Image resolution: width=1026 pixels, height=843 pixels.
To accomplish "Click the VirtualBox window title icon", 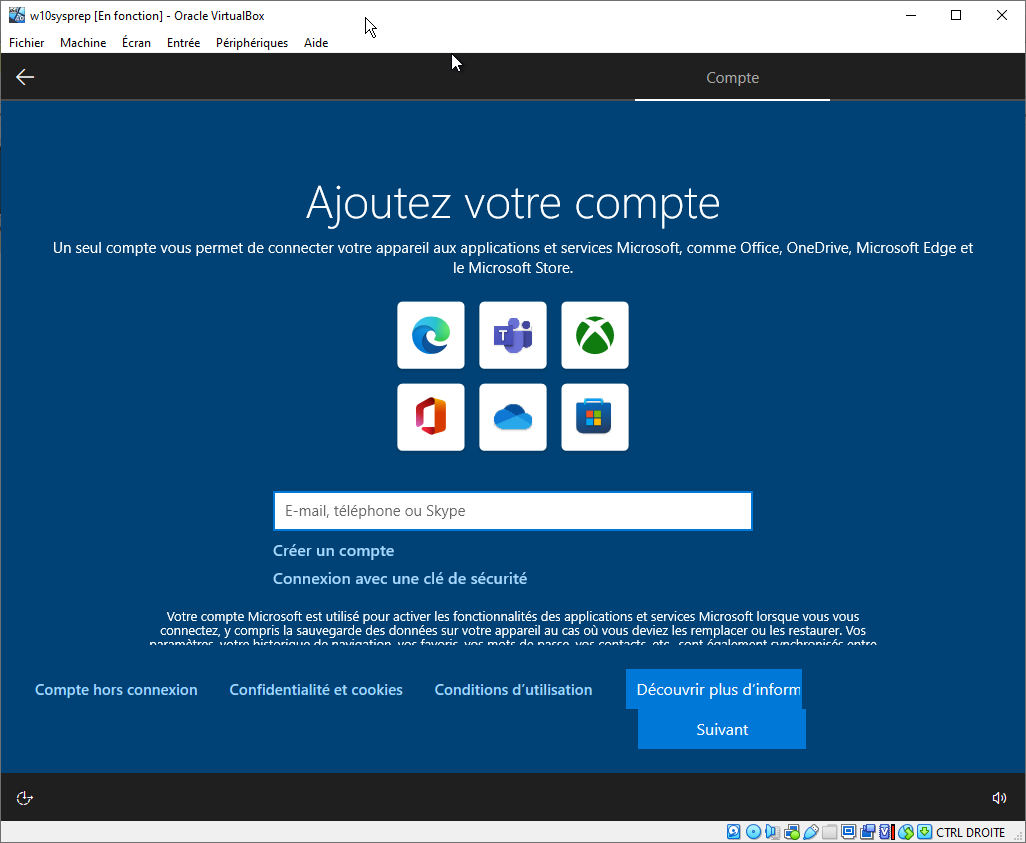I will (x=16, y=15).
